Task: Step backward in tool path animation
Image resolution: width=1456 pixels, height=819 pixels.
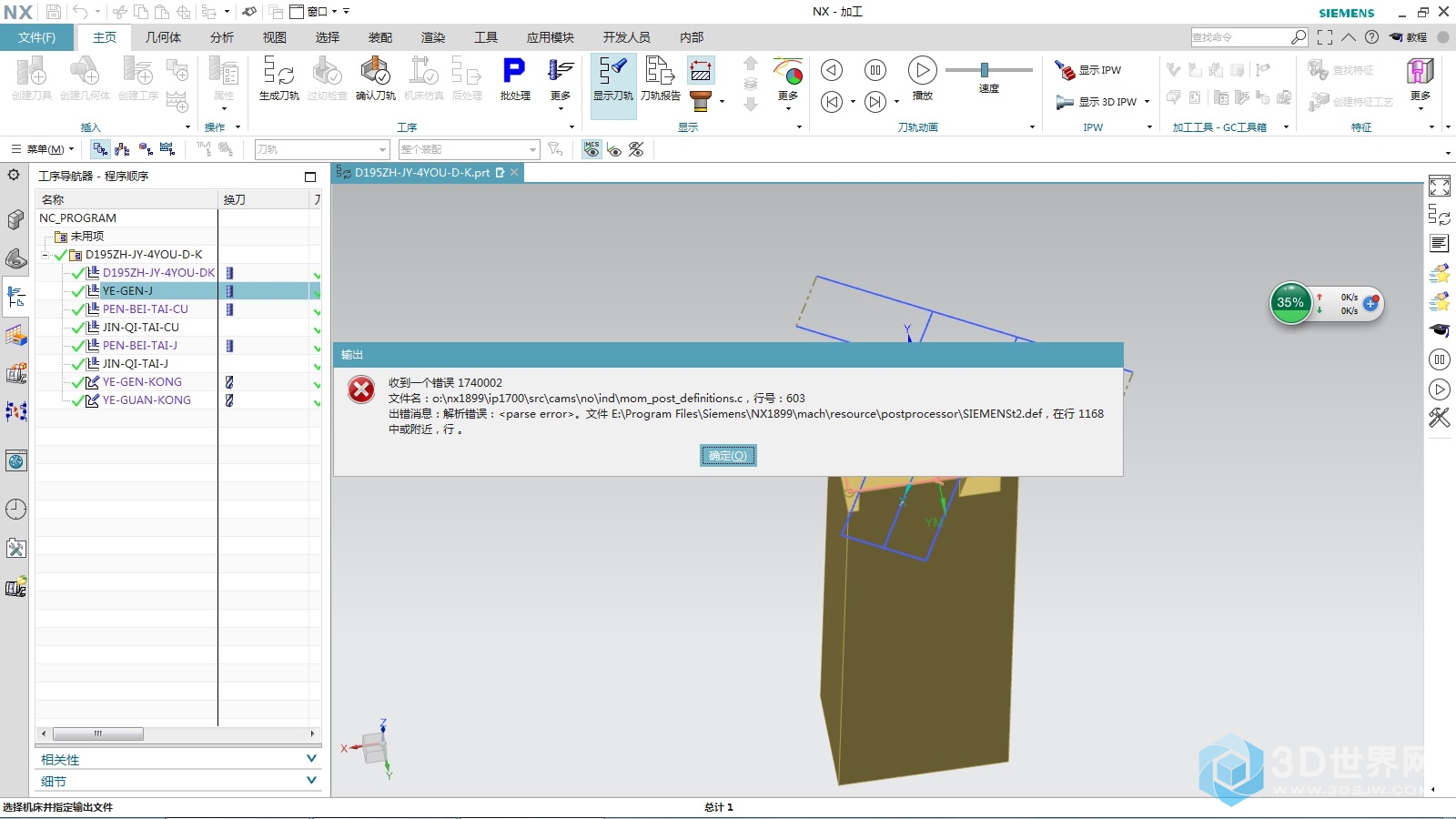Action: pos(831,70)
